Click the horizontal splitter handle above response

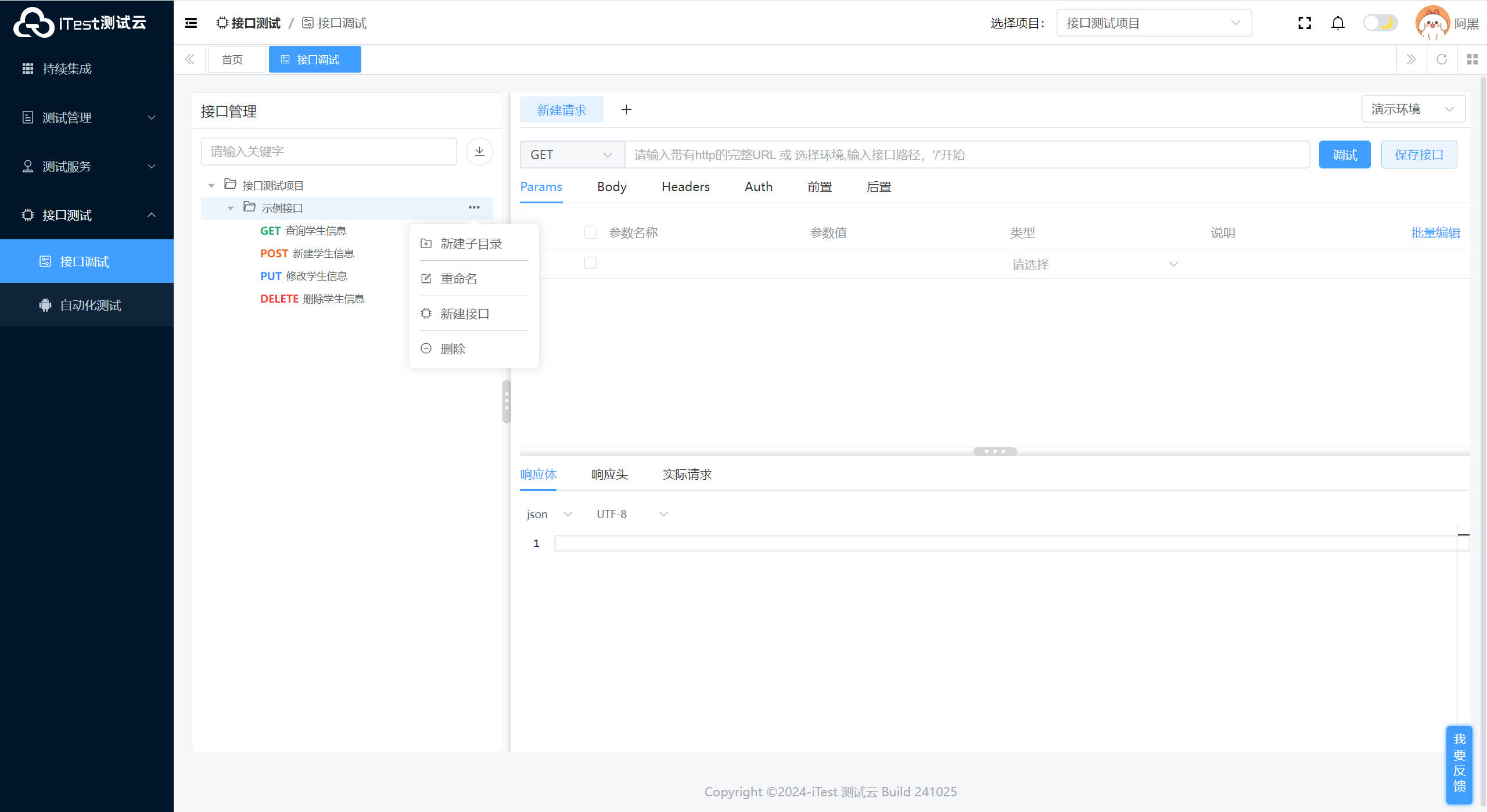(994, 451)
